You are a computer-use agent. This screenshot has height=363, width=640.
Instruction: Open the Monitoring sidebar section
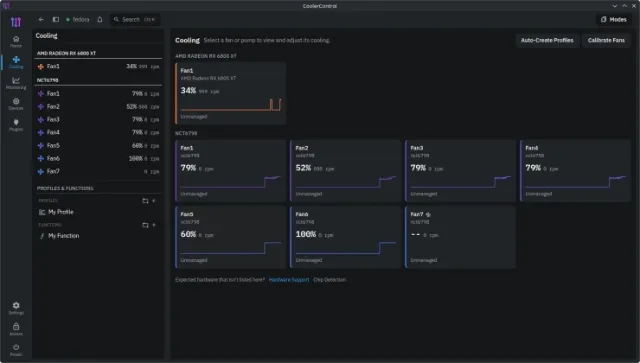[16, 83]
